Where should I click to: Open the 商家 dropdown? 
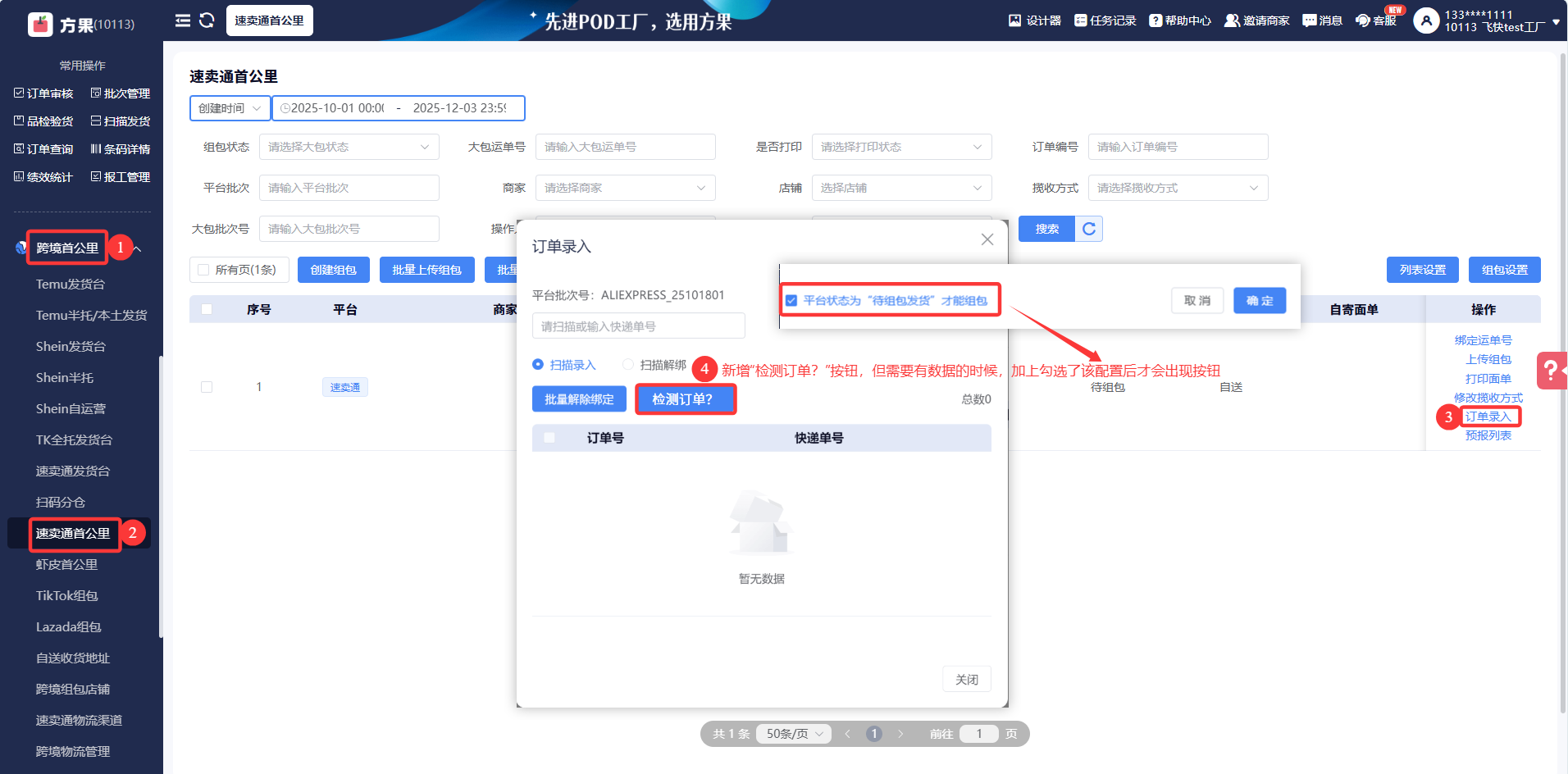tap(626, 188)
